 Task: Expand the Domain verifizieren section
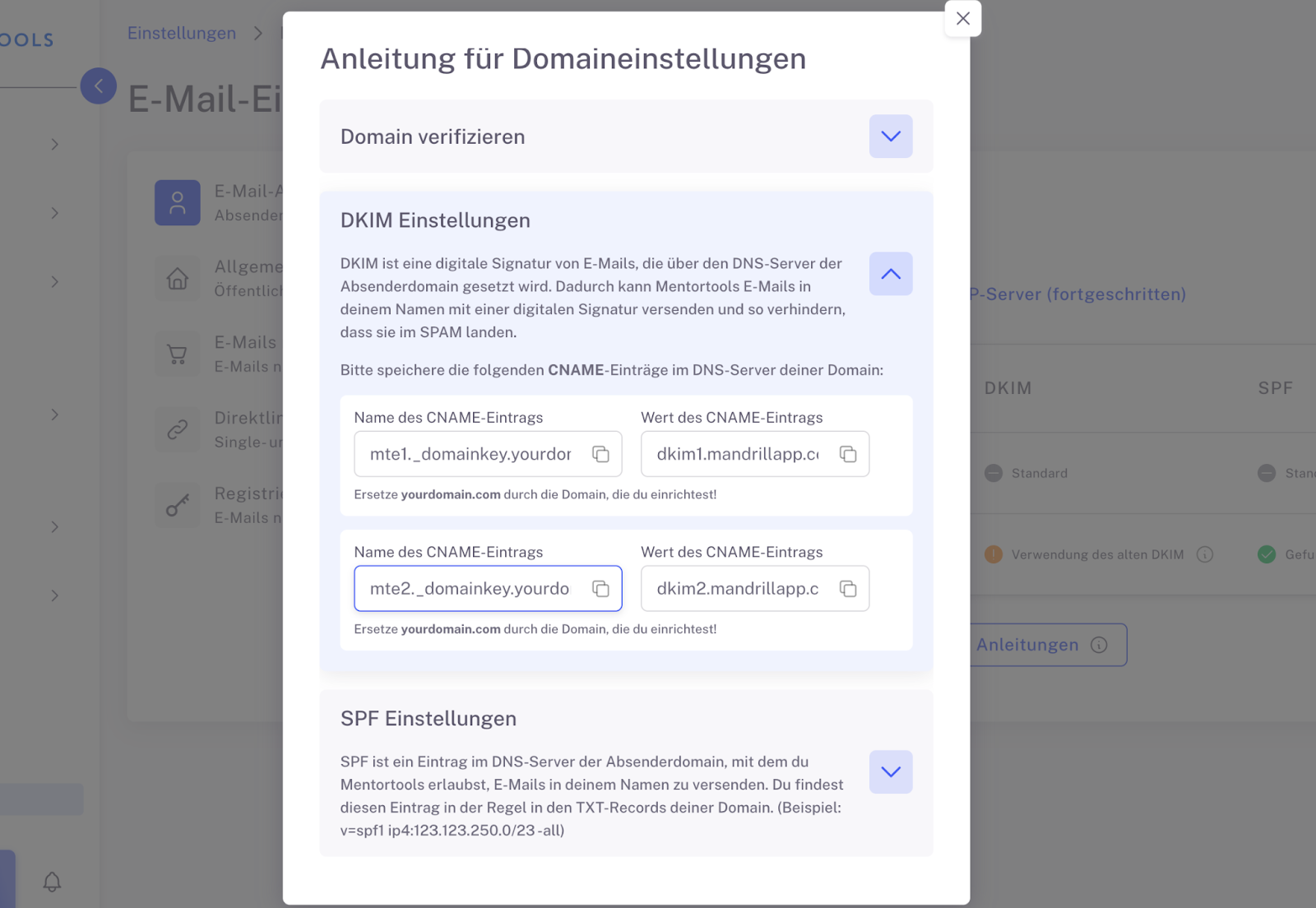pos(891,137)
